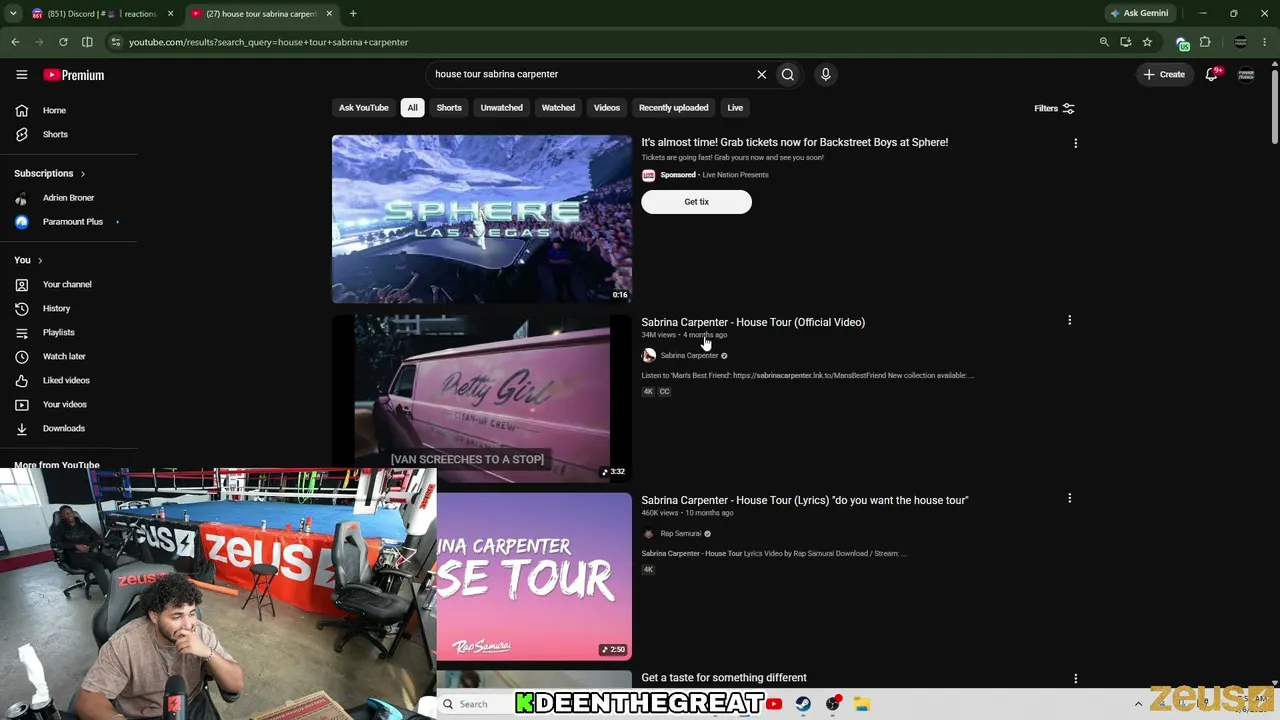Select the Shorts filter chip
The width and height of the screenshot is (1280, 720).
[x=449, y=108]
